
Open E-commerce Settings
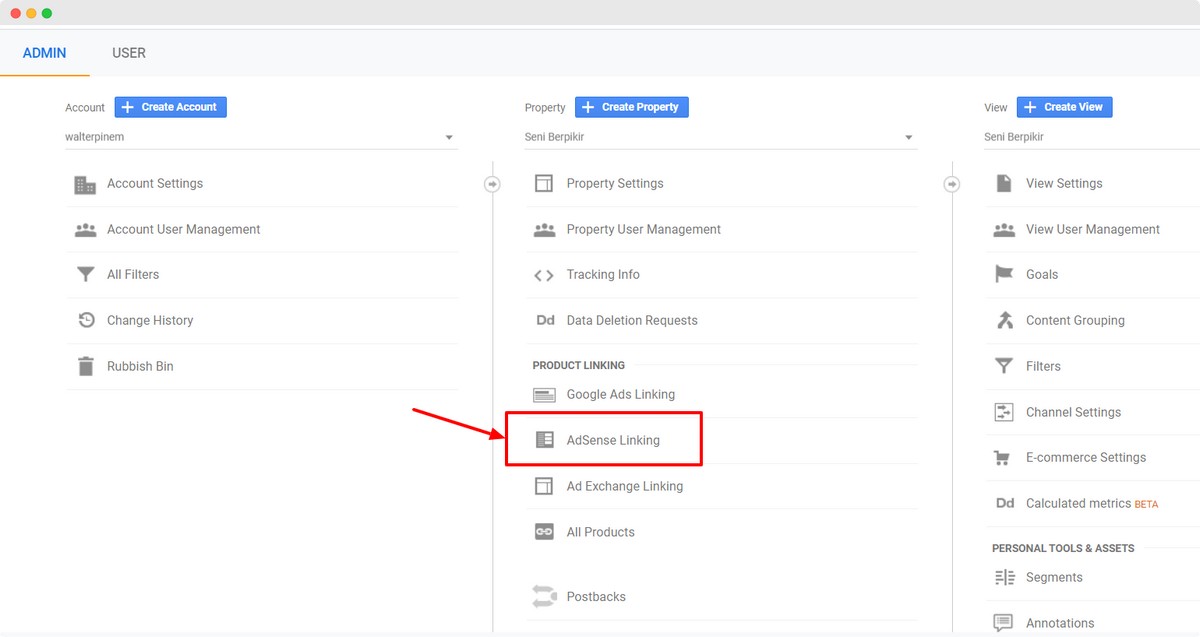[1086, 458]
